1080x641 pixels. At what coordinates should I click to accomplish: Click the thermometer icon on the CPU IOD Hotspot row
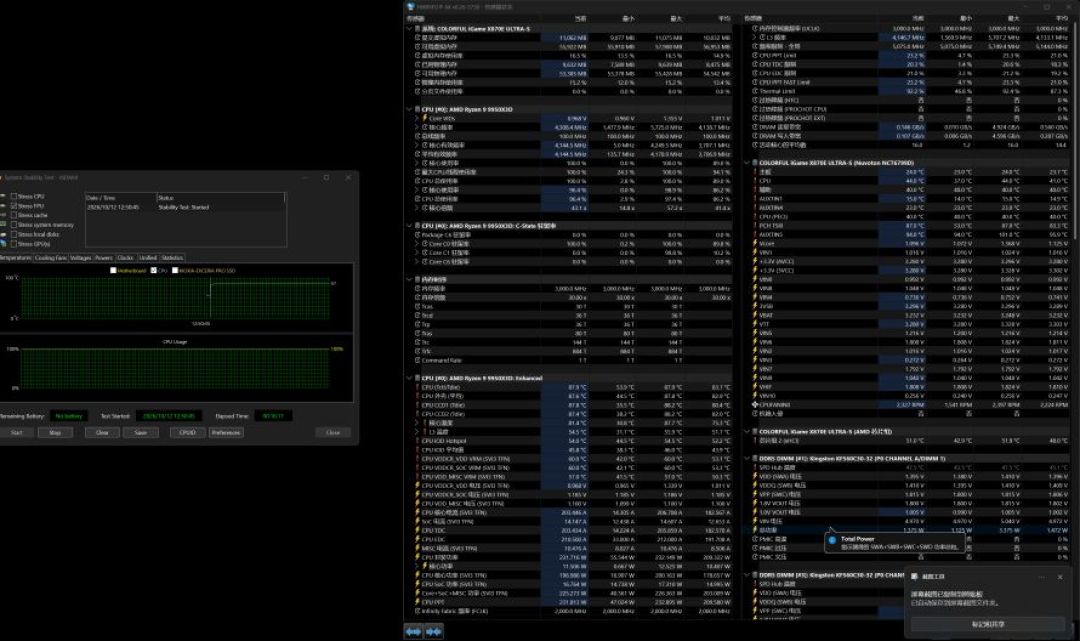pos(417,441)
